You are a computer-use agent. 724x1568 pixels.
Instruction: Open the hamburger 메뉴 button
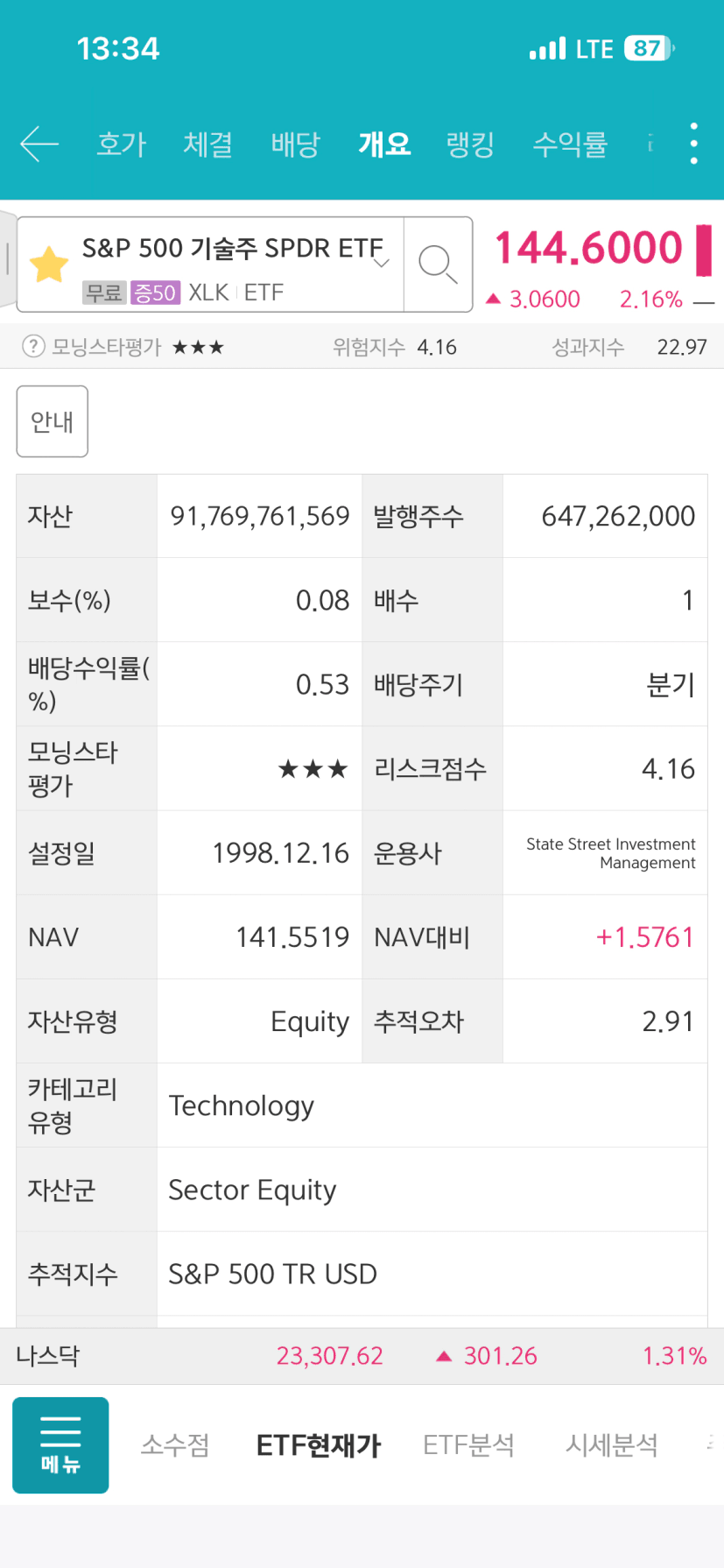tap(60, 1444)
